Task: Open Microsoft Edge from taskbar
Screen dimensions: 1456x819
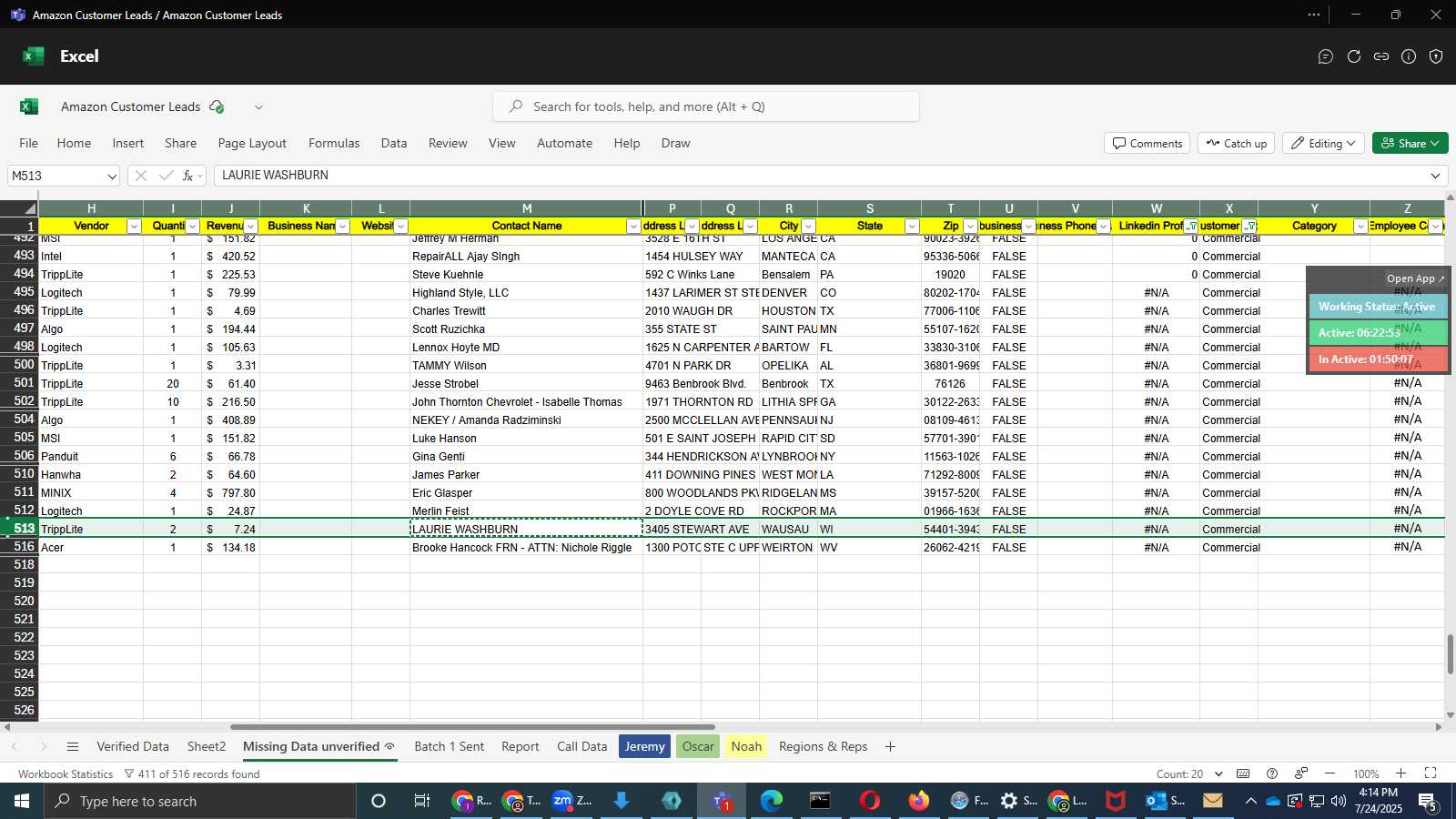Action: pos(772,801)
